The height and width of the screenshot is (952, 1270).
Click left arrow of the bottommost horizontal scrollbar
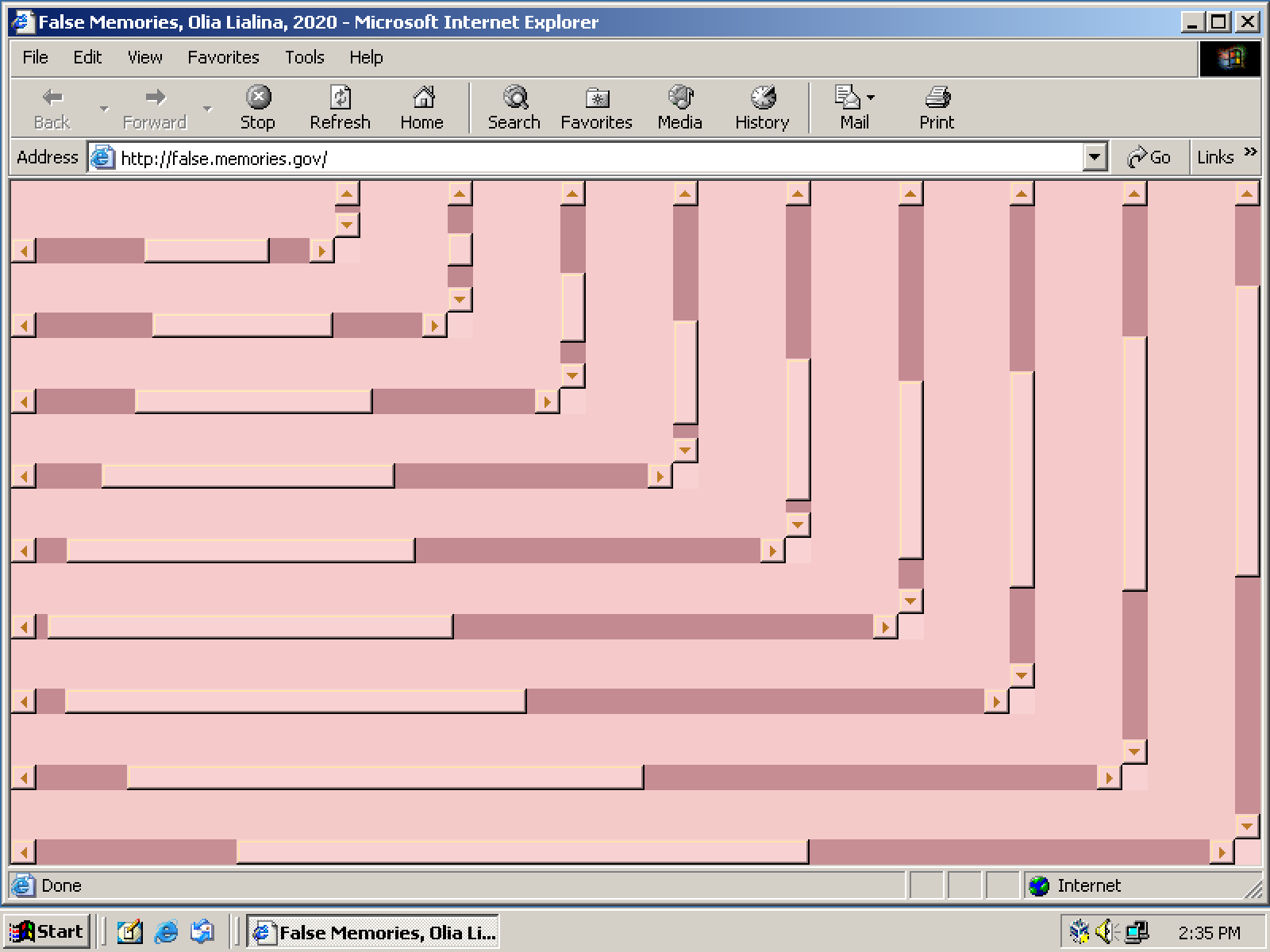point(24,852)
